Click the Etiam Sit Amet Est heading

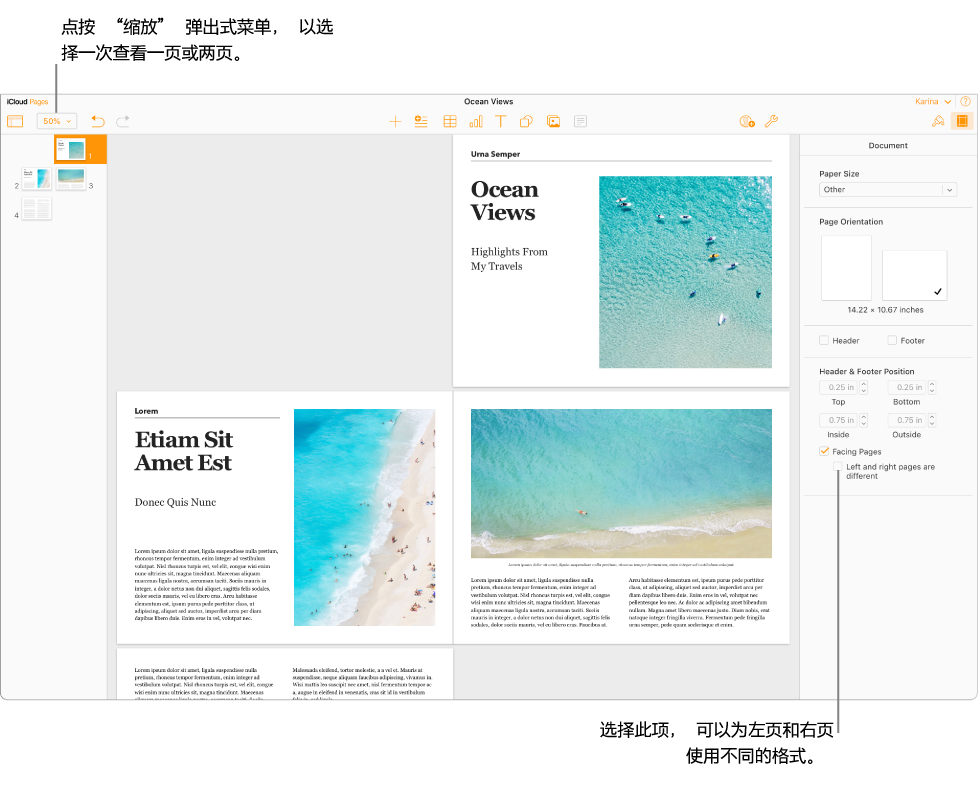[x=184, y=451]
